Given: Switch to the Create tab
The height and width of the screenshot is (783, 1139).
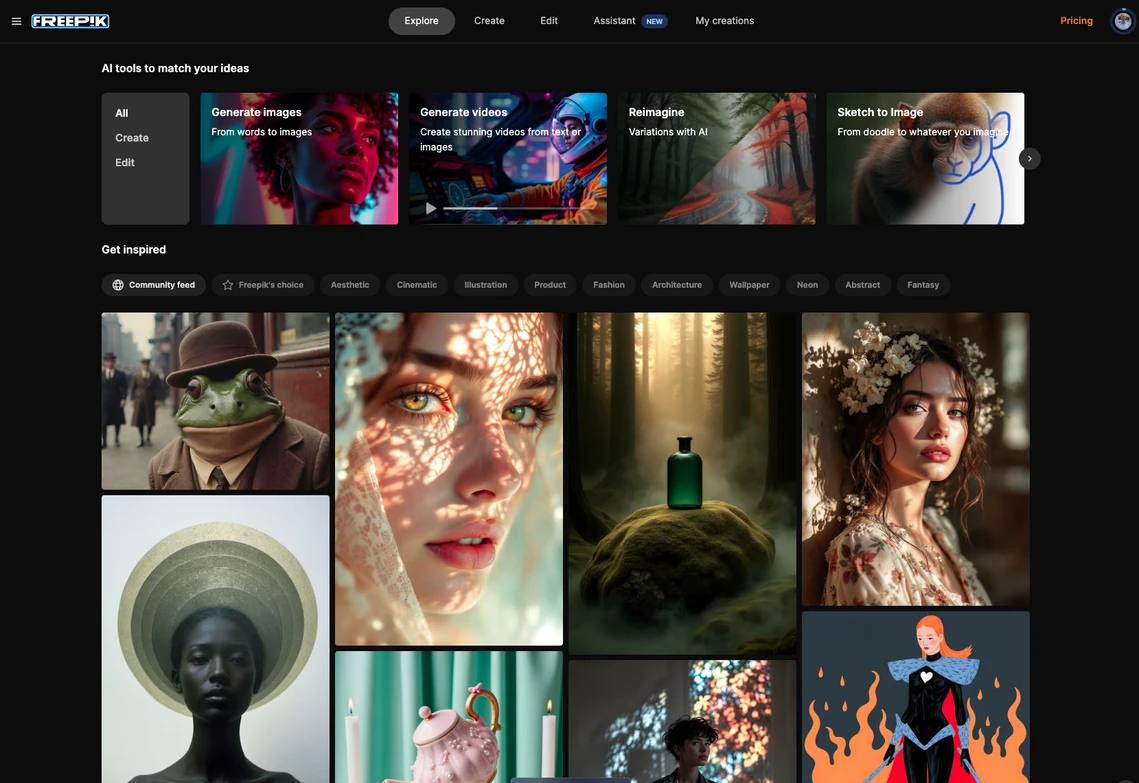Looking at the screenshot, I should (489, 21).
